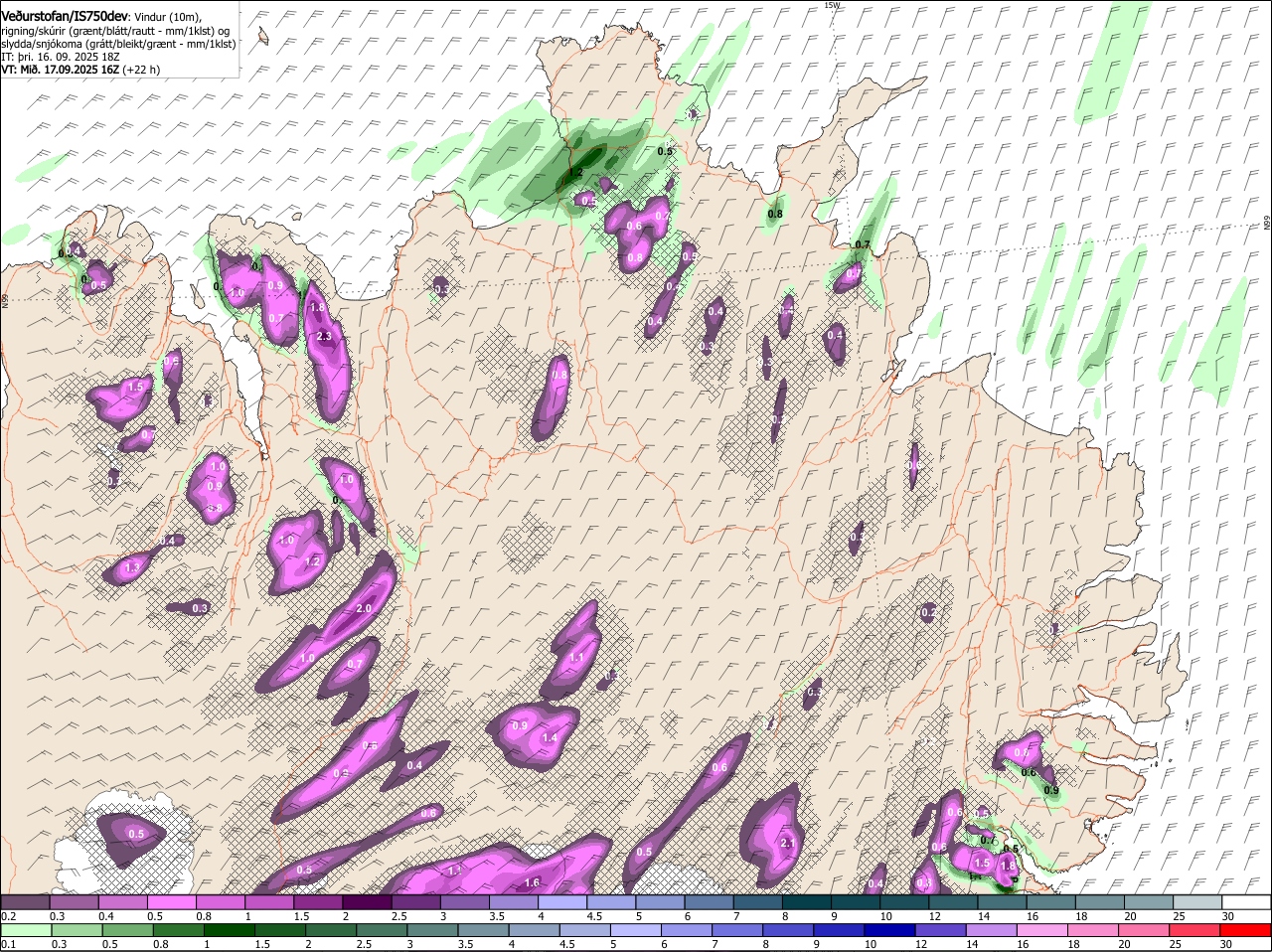
Task: Click the 0.2 label in the upper legend
Action: pyautogui.click(x=9, y=916)
